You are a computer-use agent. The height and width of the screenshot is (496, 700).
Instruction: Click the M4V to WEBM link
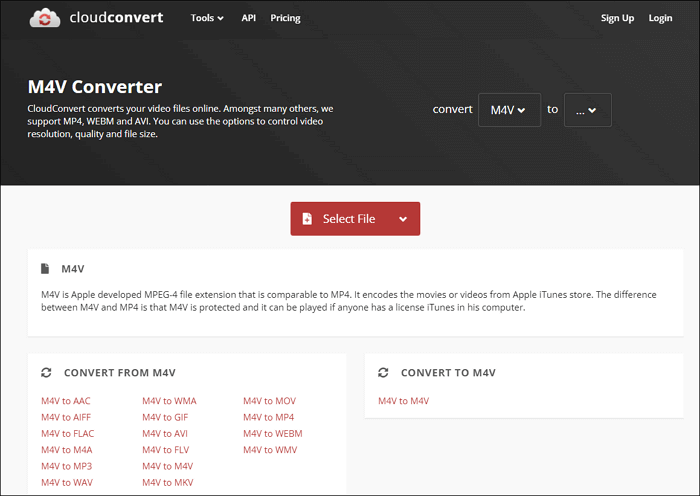click(x=272, y=433)
